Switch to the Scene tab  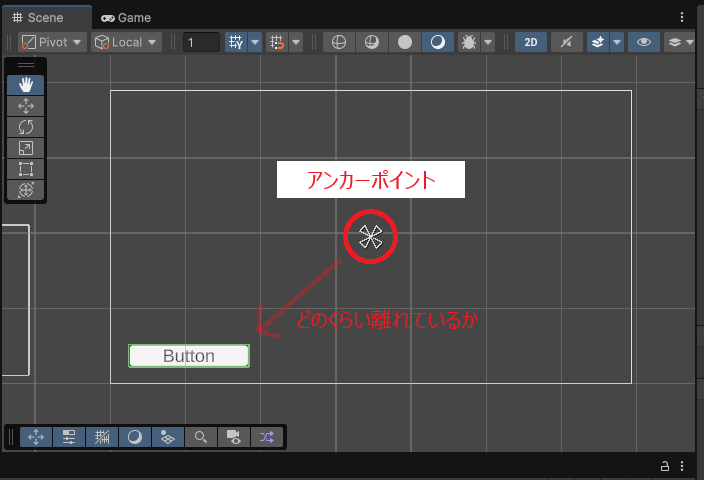[46, 18]
